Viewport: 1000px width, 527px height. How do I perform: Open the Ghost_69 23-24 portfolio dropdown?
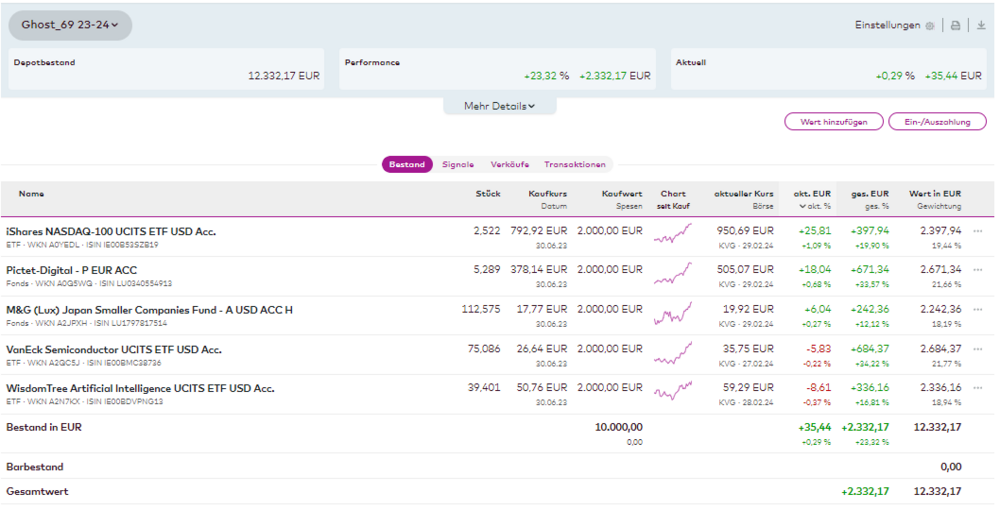[70, 25]
